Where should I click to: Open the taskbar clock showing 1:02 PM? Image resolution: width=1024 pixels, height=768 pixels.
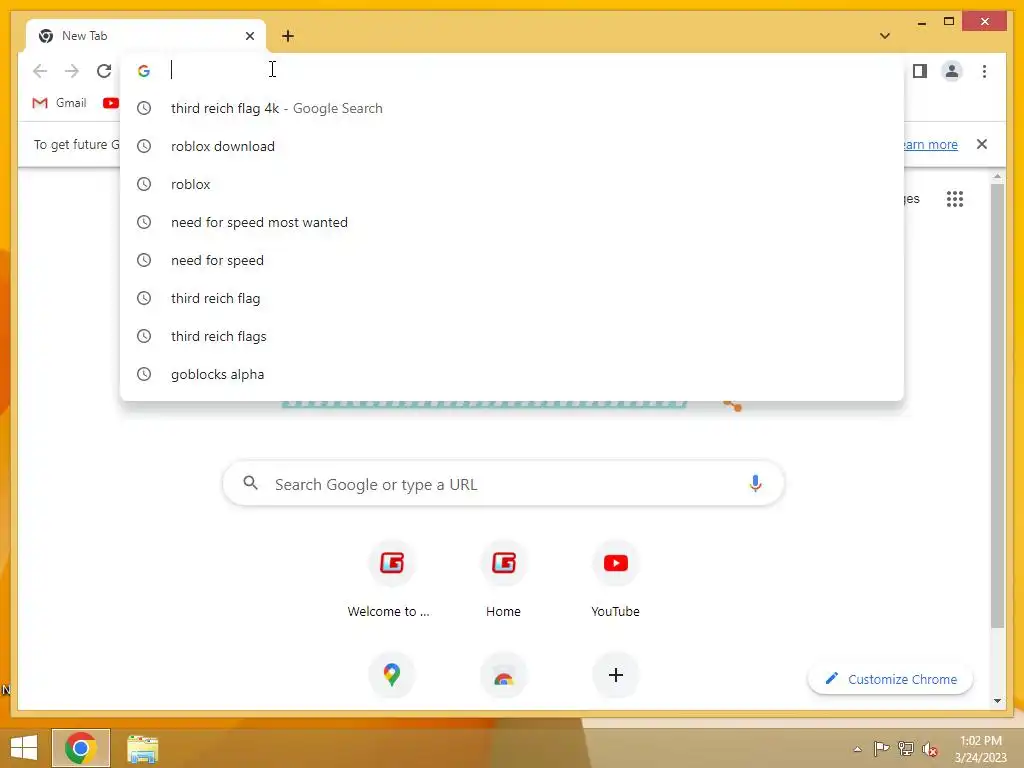[x=980, y=749]
